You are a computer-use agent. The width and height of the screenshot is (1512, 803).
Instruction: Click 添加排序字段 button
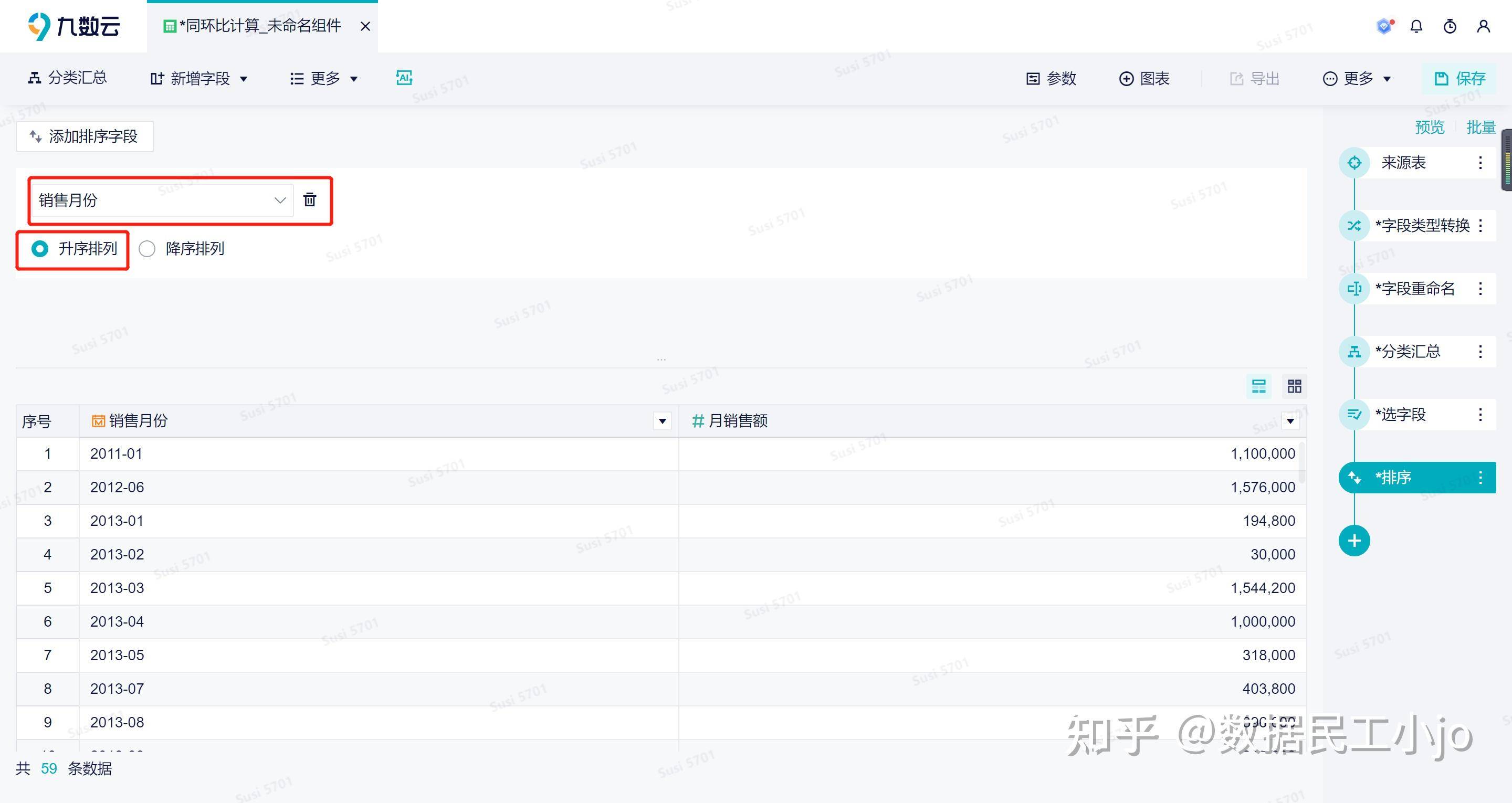(x=85, y=137)
